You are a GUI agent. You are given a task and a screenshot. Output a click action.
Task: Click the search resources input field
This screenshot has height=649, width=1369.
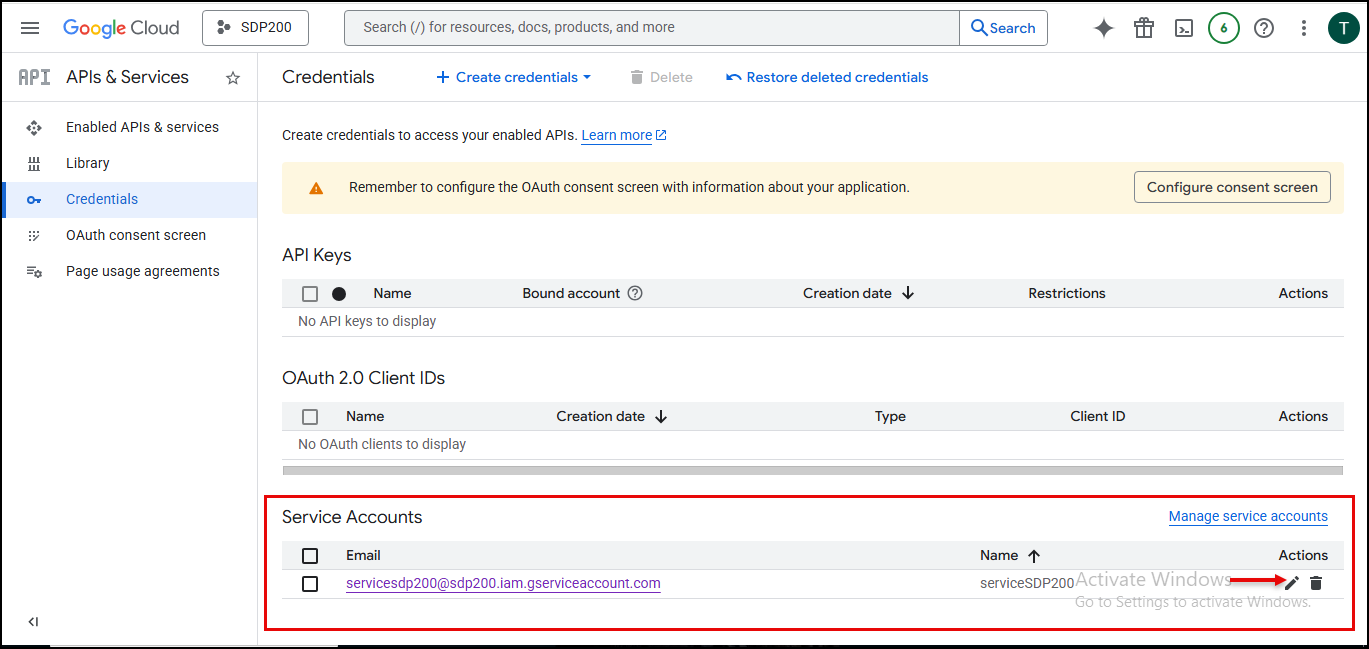tap(650, 28)
